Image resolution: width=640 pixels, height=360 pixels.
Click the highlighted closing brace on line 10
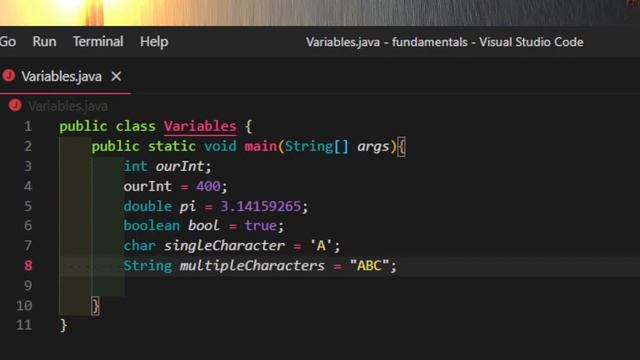(x=95, y=306)
